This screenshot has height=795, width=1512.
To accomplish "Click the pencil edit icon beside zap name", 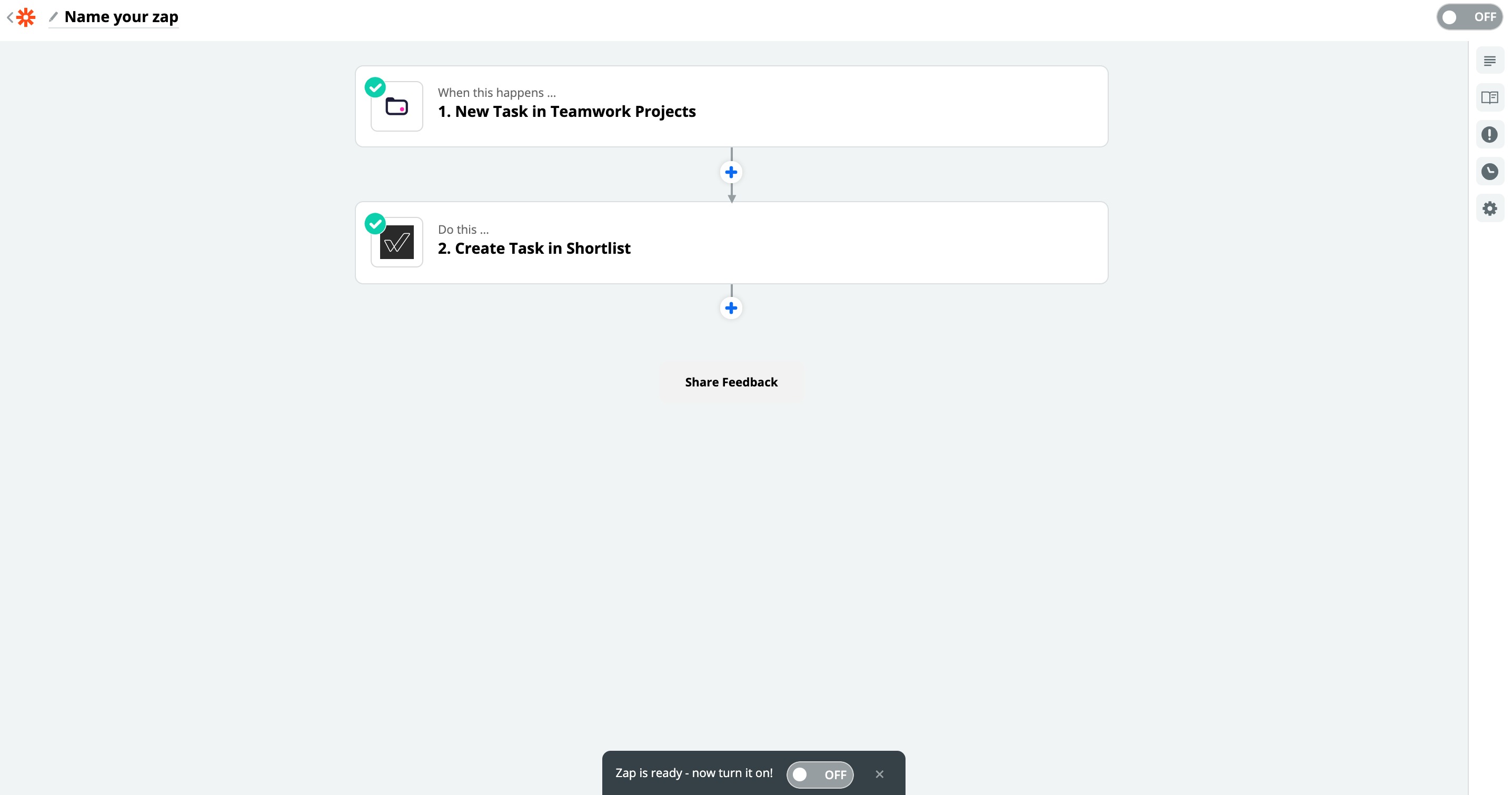I will pos(53,17).
